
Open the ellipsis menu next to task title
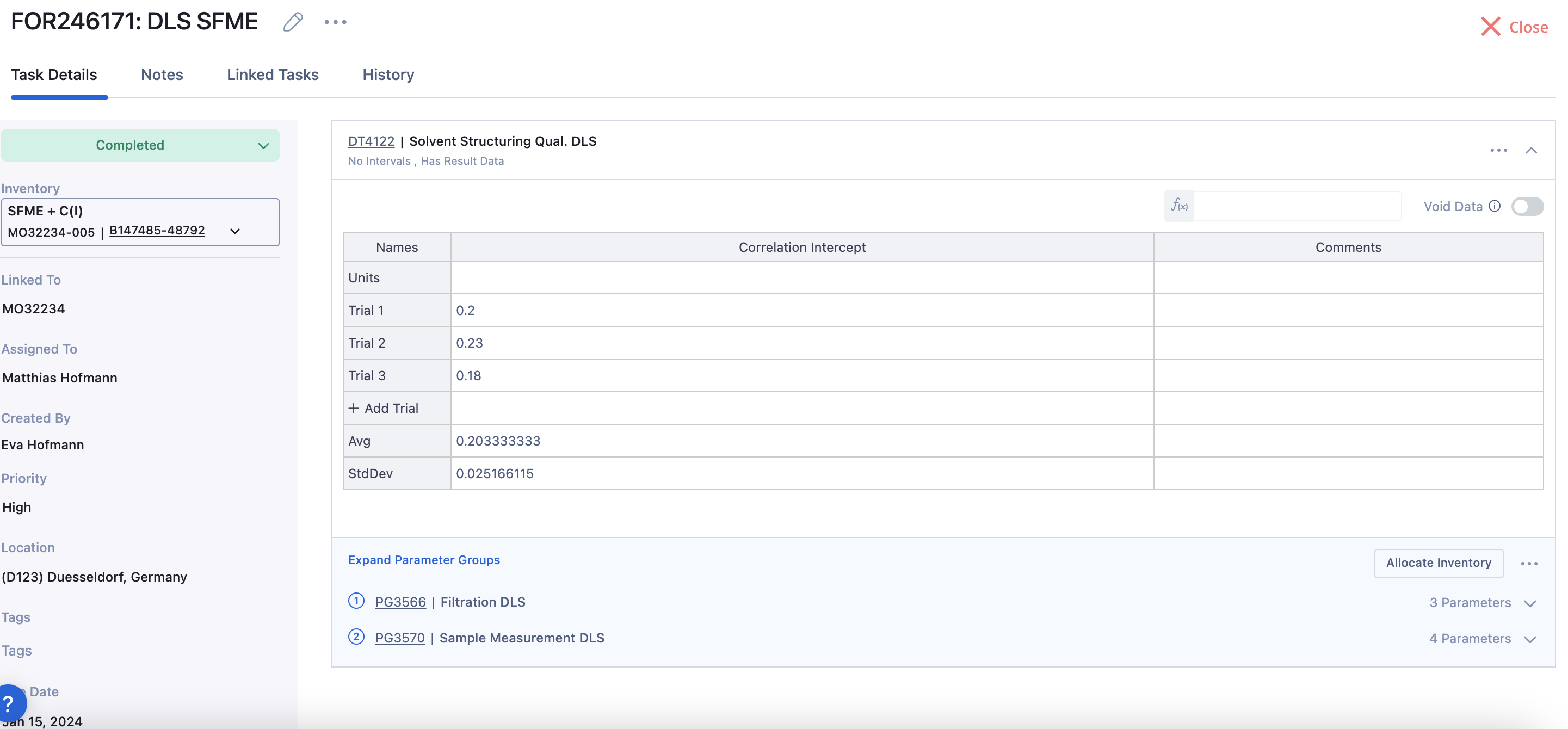(335, 22)
